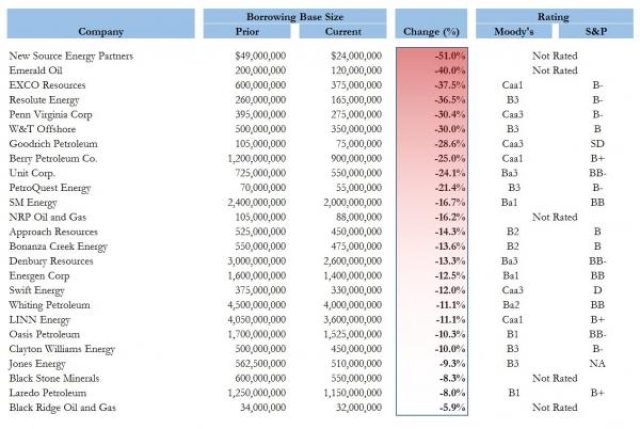The image size is (640, 429).
Task: Select the Borrowing Base Size header
Action: tap(295, 17)
